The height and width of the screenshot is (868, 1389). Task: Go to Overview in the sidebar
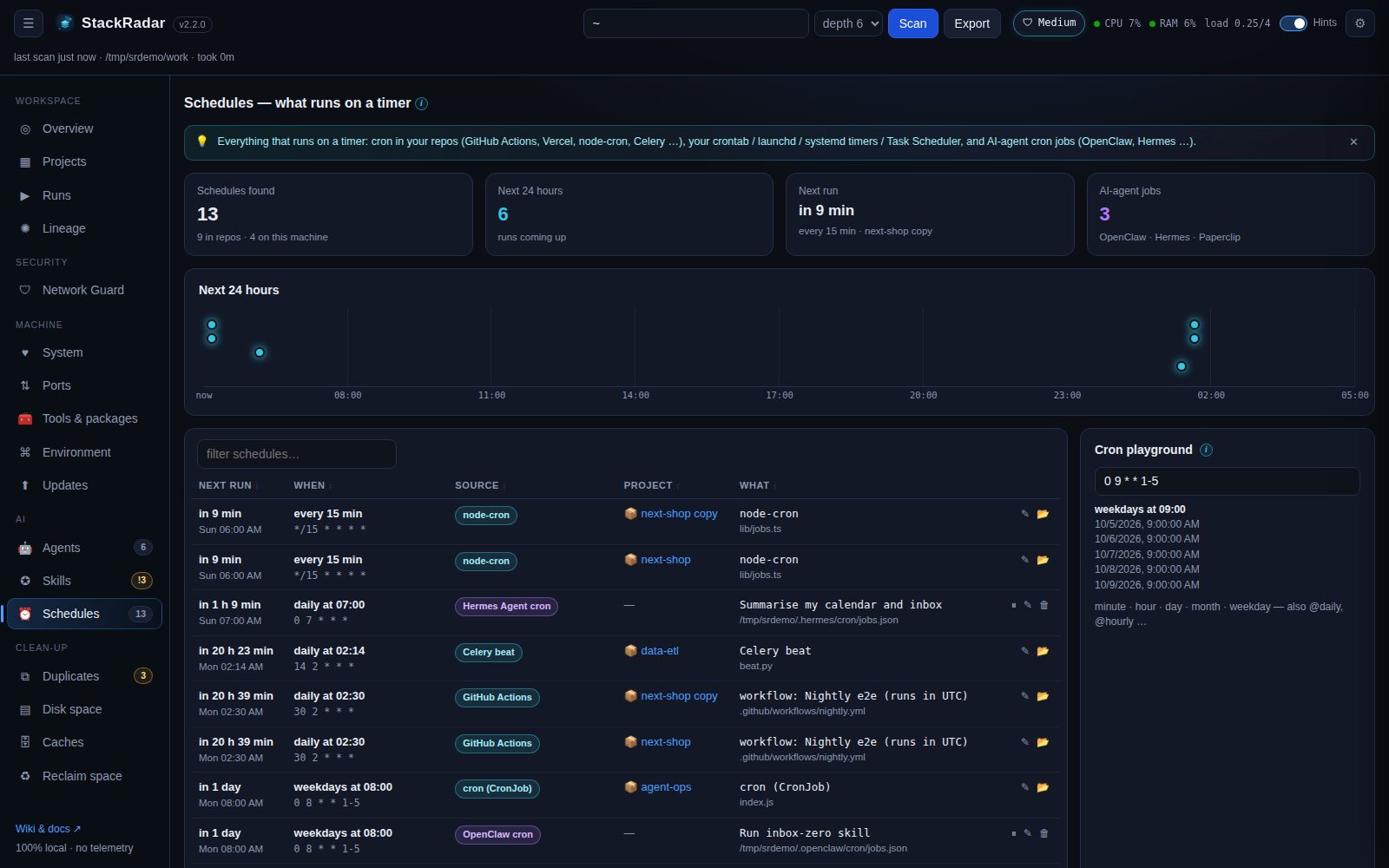coord(84,128)
